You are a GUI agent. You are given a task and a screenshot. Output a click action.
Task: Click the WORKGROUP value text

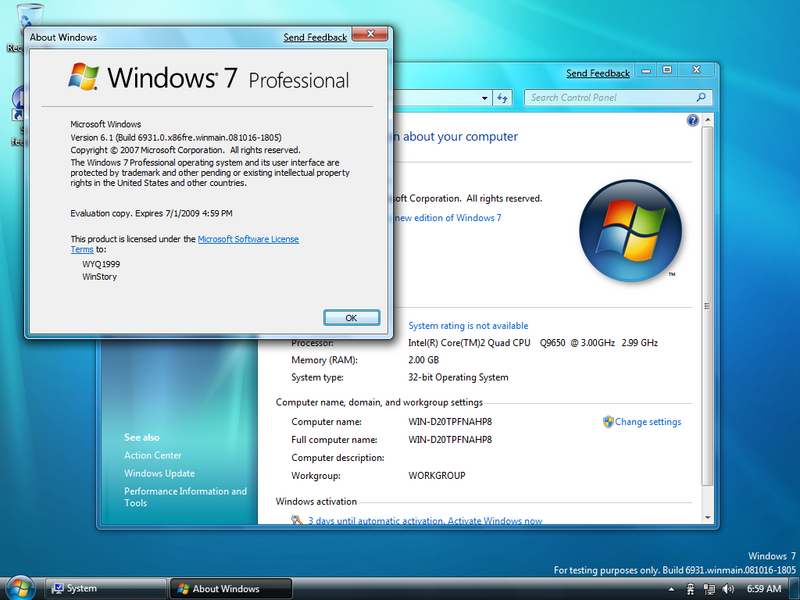[437, 476]
